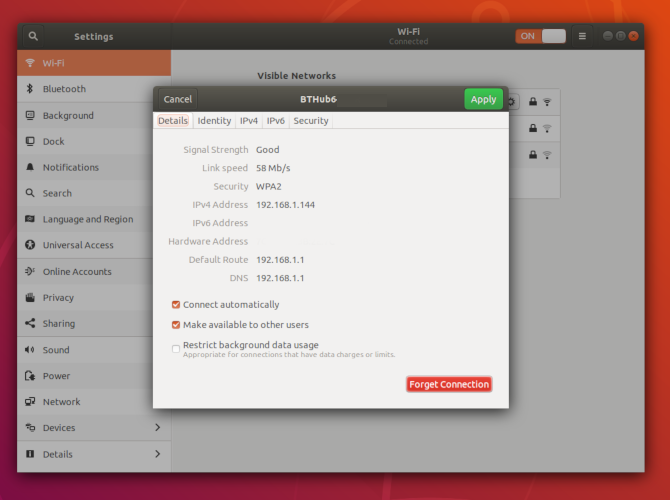Screen dimensions: 670x500
Task: Click the Universal Access icon
Action: tap(30, 245)
